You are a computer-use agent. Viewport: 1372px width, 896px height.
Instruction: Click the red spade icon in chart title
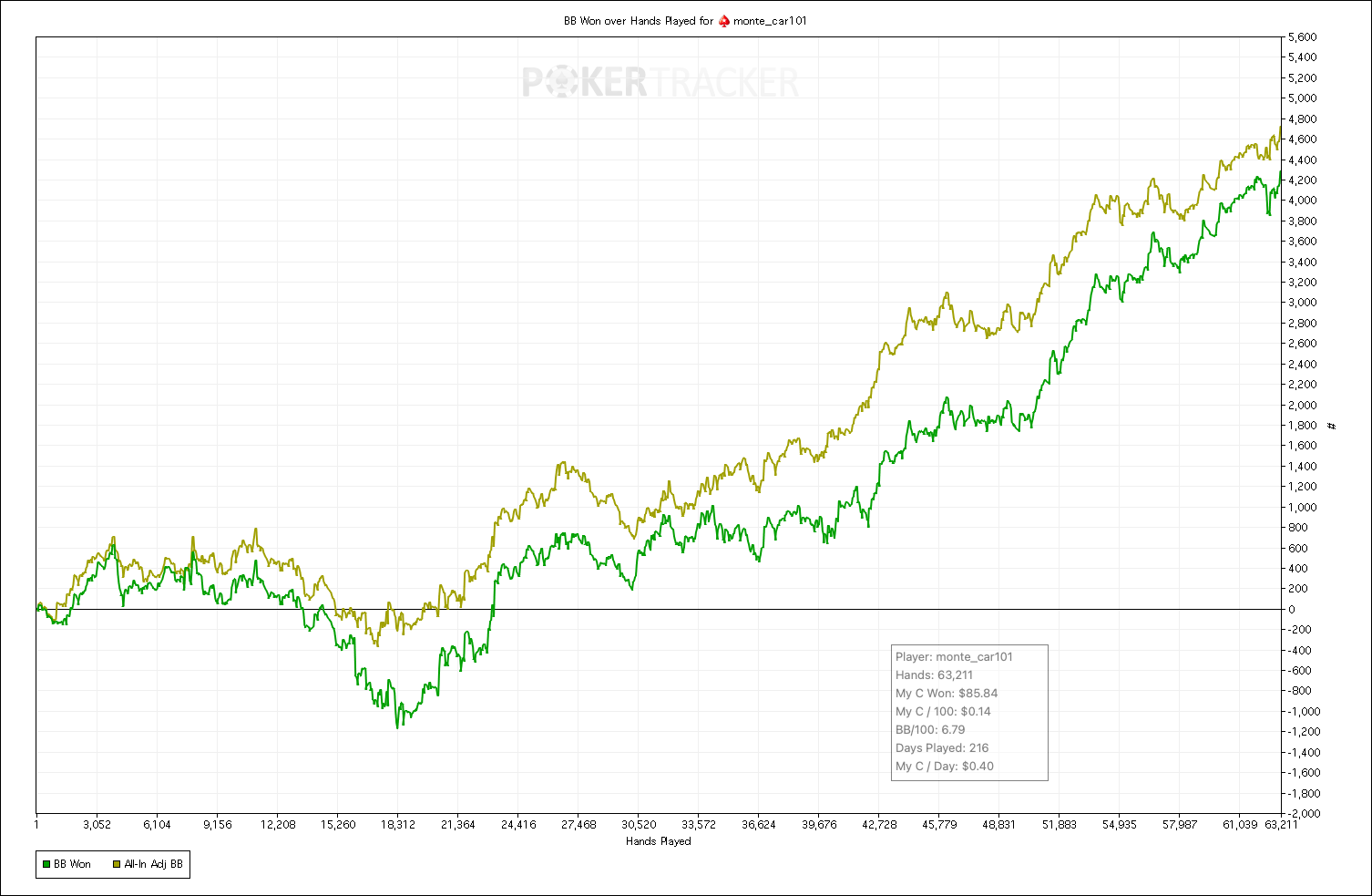click(724, 21)
